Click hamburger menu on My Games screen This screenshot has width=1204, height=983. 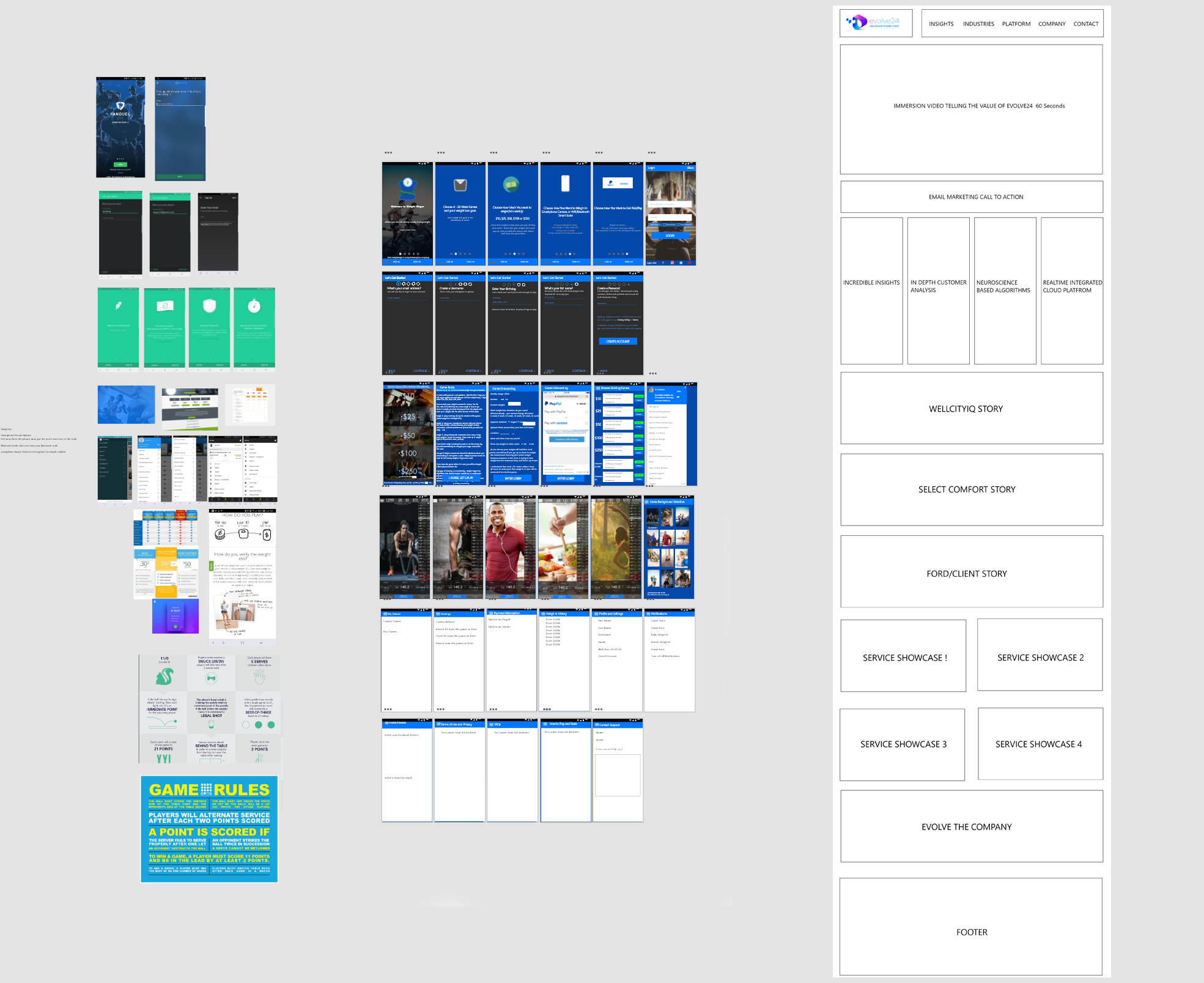pyautogui.click(x=385, y=614)
